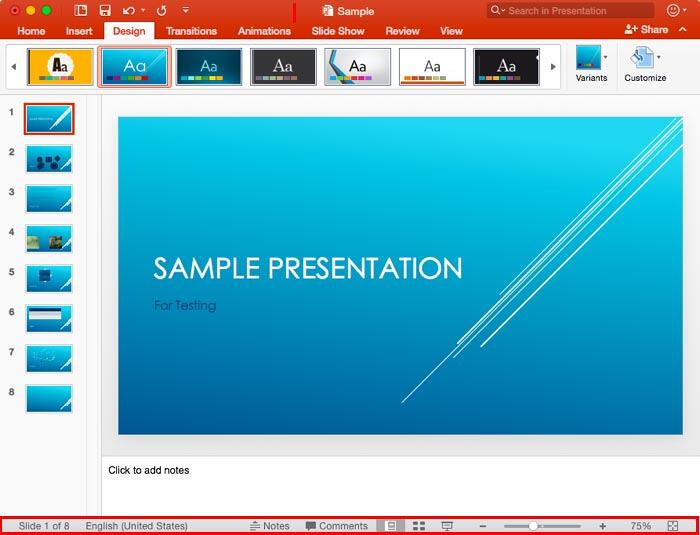
Task: Click zoom in plus icon
Action: point(602,526)
